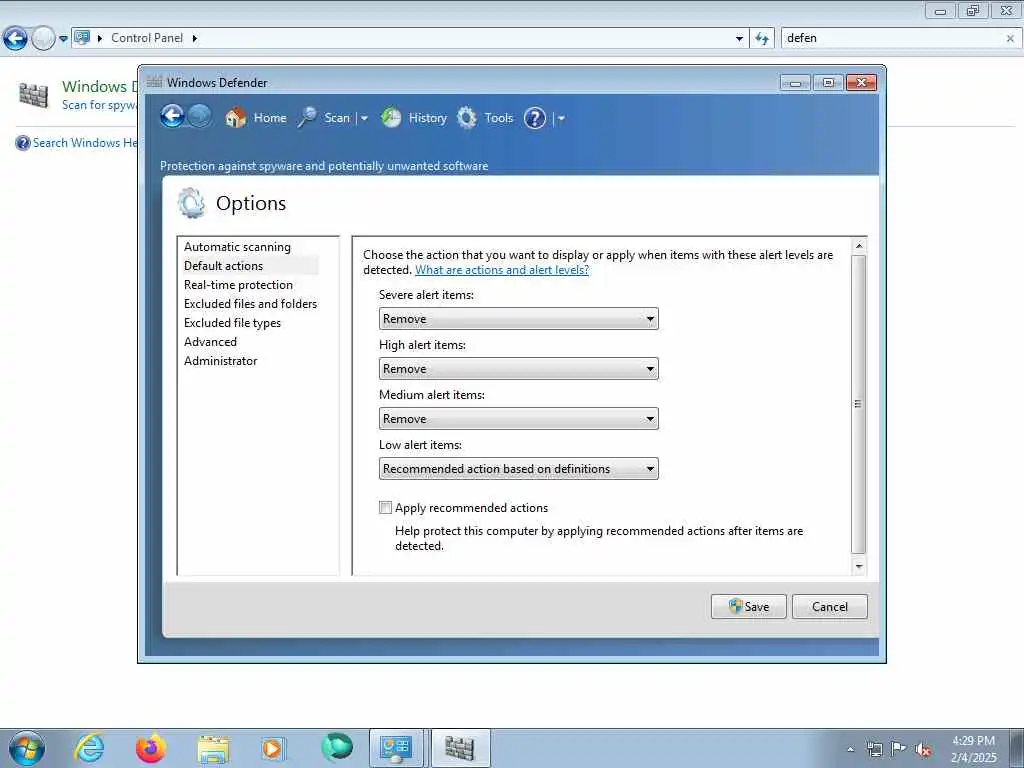The height and width of the screenshot is (768, 1024).
Task: Open Windows Media Player from taskbar
Action: click(272, 748)
